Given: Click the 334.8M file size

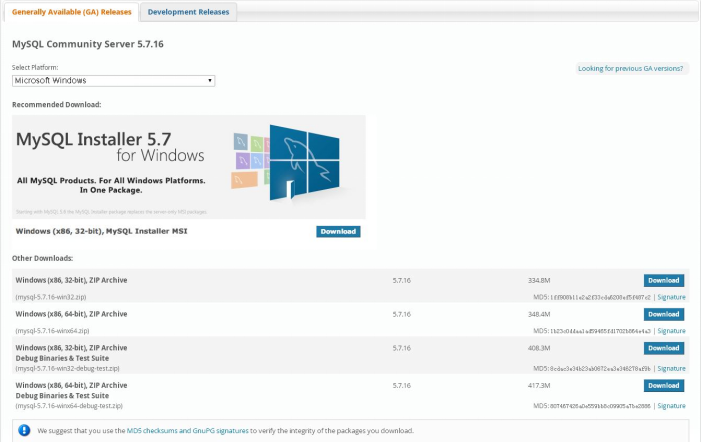Looking at the screenshot, I should point(539,281).
